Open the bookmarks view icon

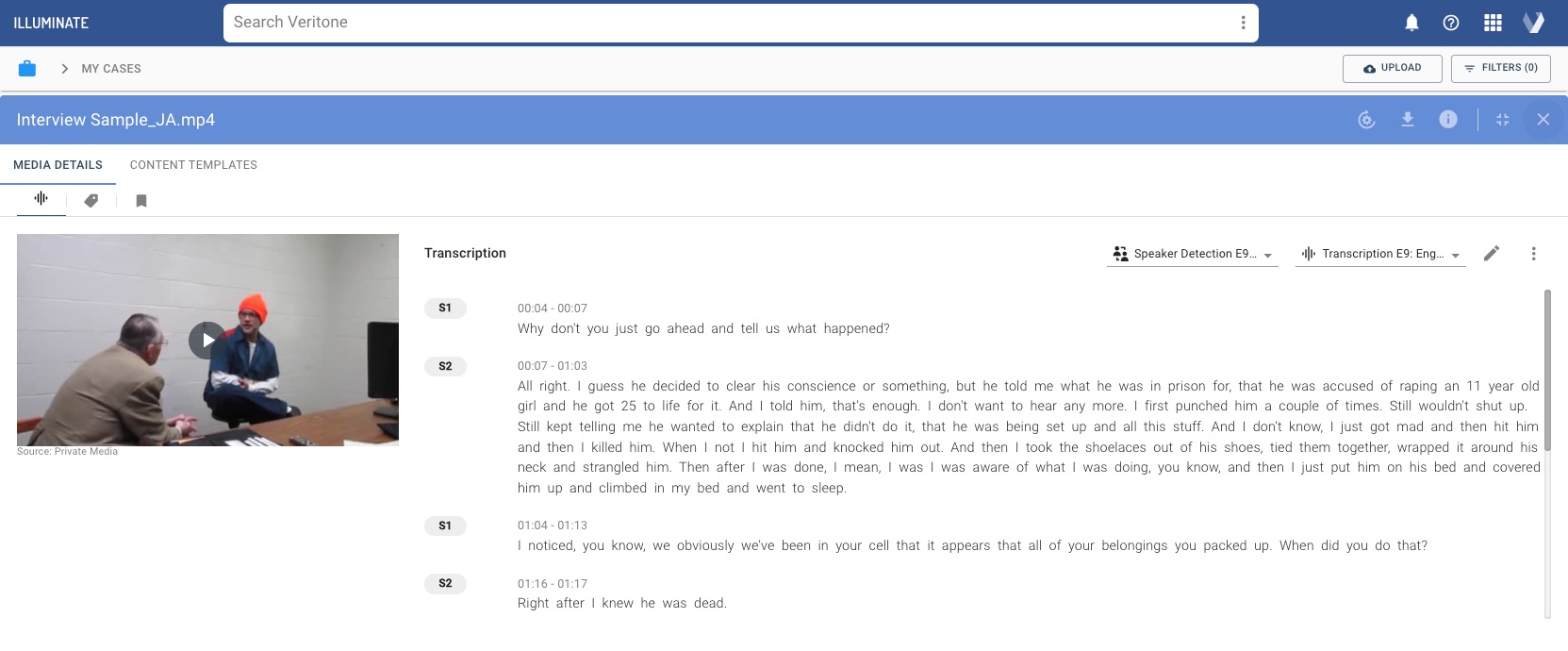141,200
